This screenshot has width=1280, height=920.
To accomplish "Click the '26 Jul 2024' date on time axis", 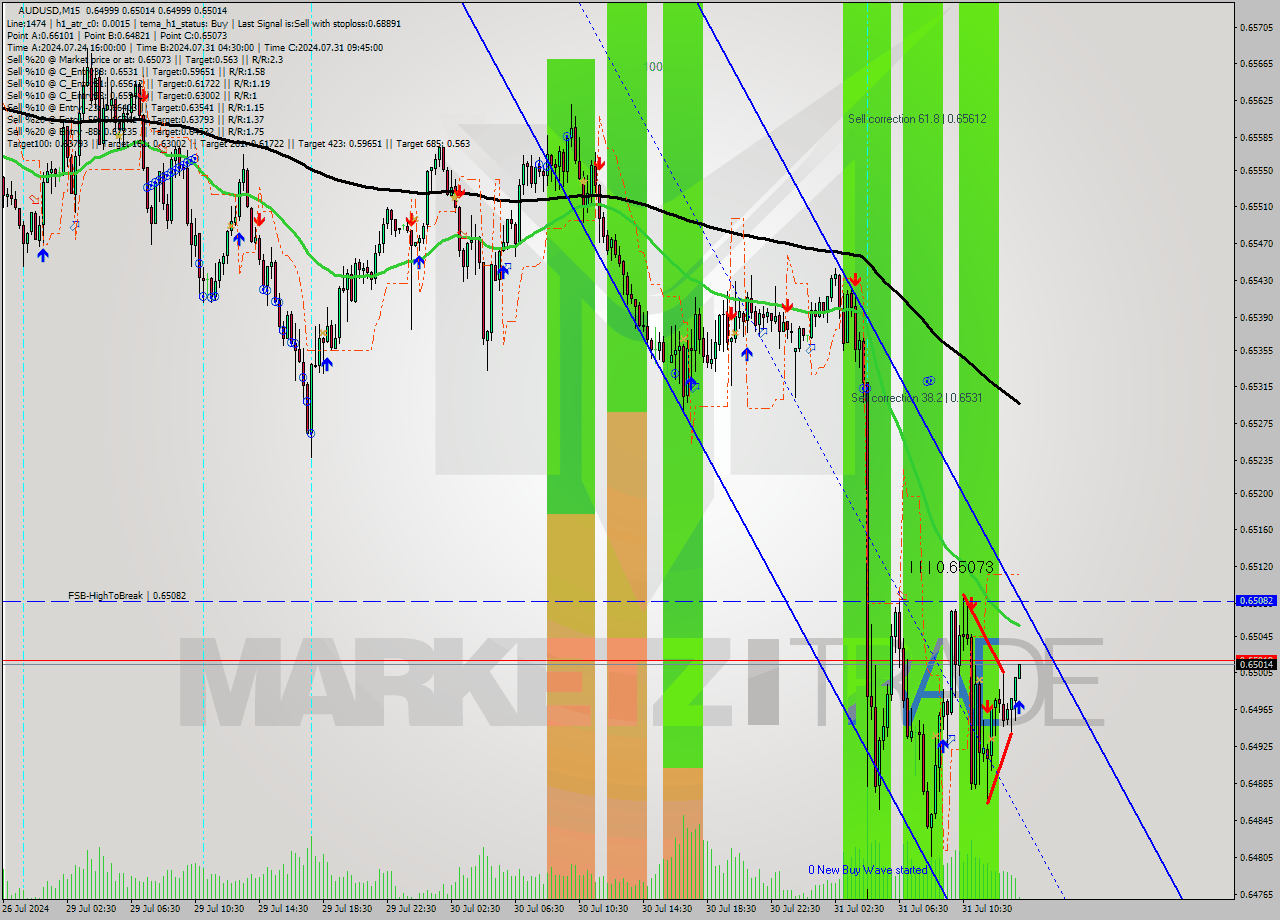I will (x=24, y=909).
